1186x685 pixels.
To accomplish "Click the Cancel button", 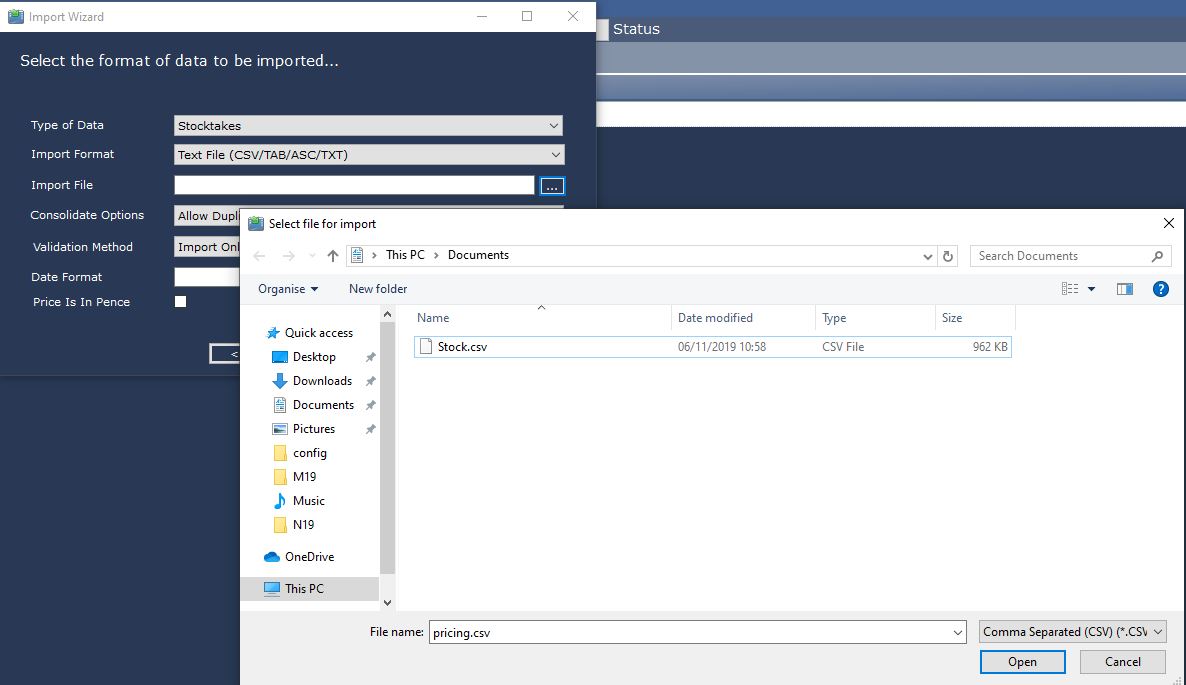I will pyautogui.click(x=1122, y=662).
